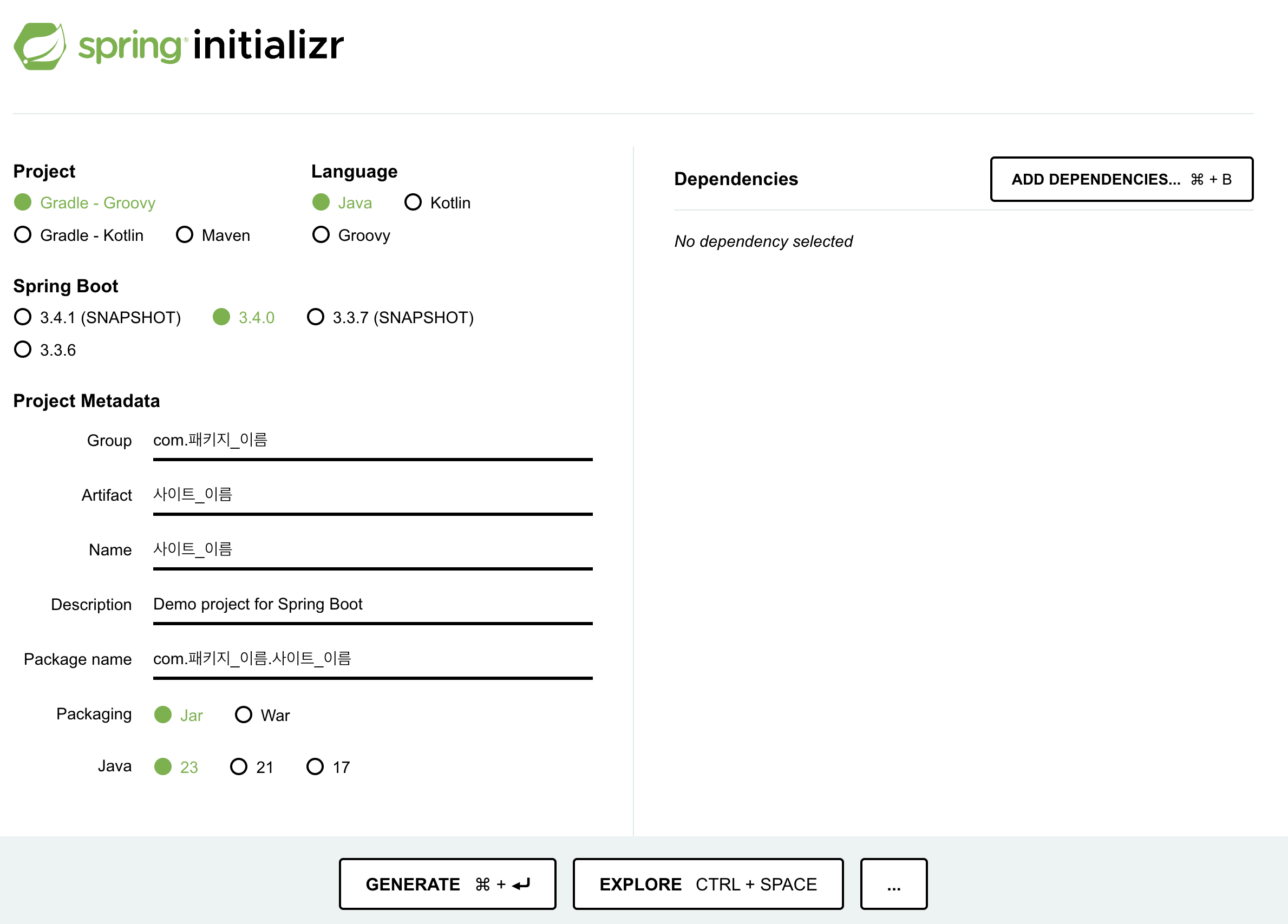Click the Artifact input field

click(x=372, y=495)
